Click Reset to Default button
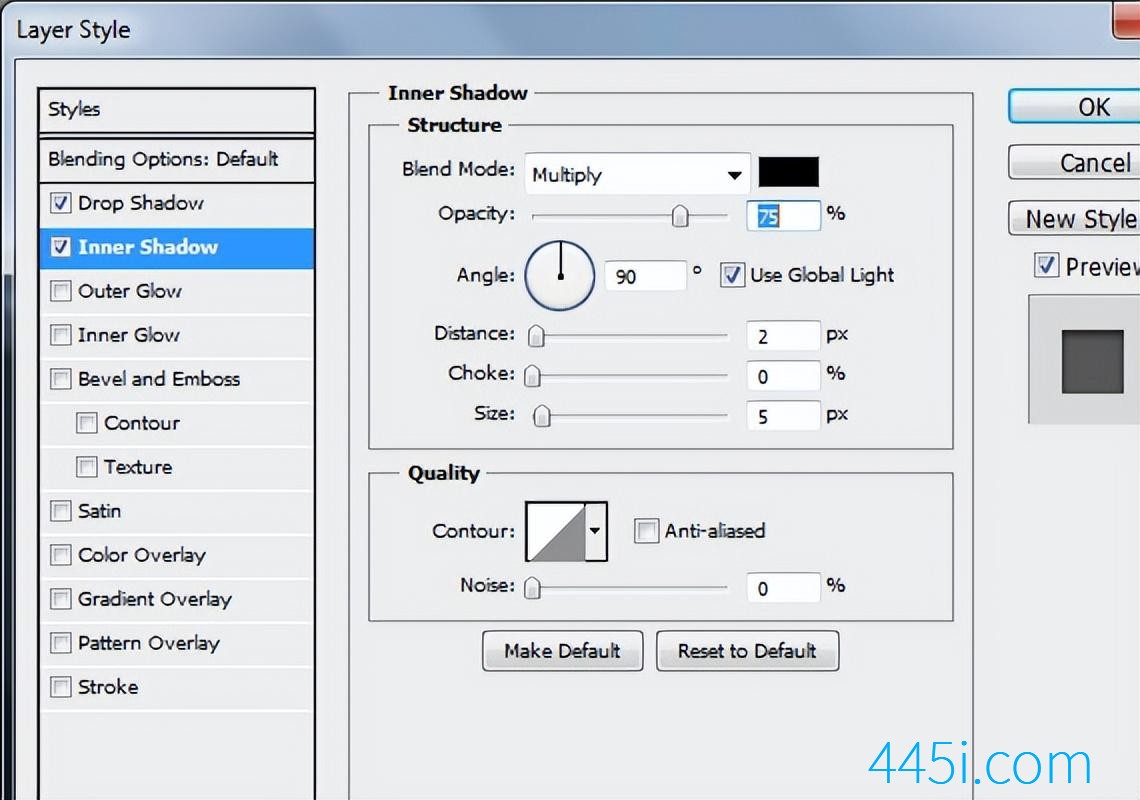1140x800 pixels. pyautogui.click(x=747, y=651)
